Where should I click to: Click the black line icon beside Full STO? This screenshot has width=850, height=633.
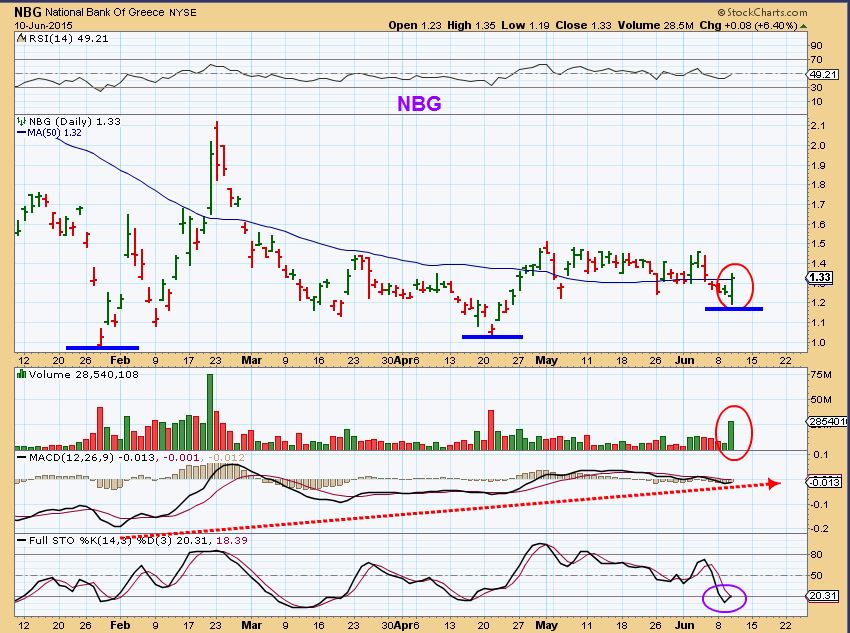[x=22, y=540]
